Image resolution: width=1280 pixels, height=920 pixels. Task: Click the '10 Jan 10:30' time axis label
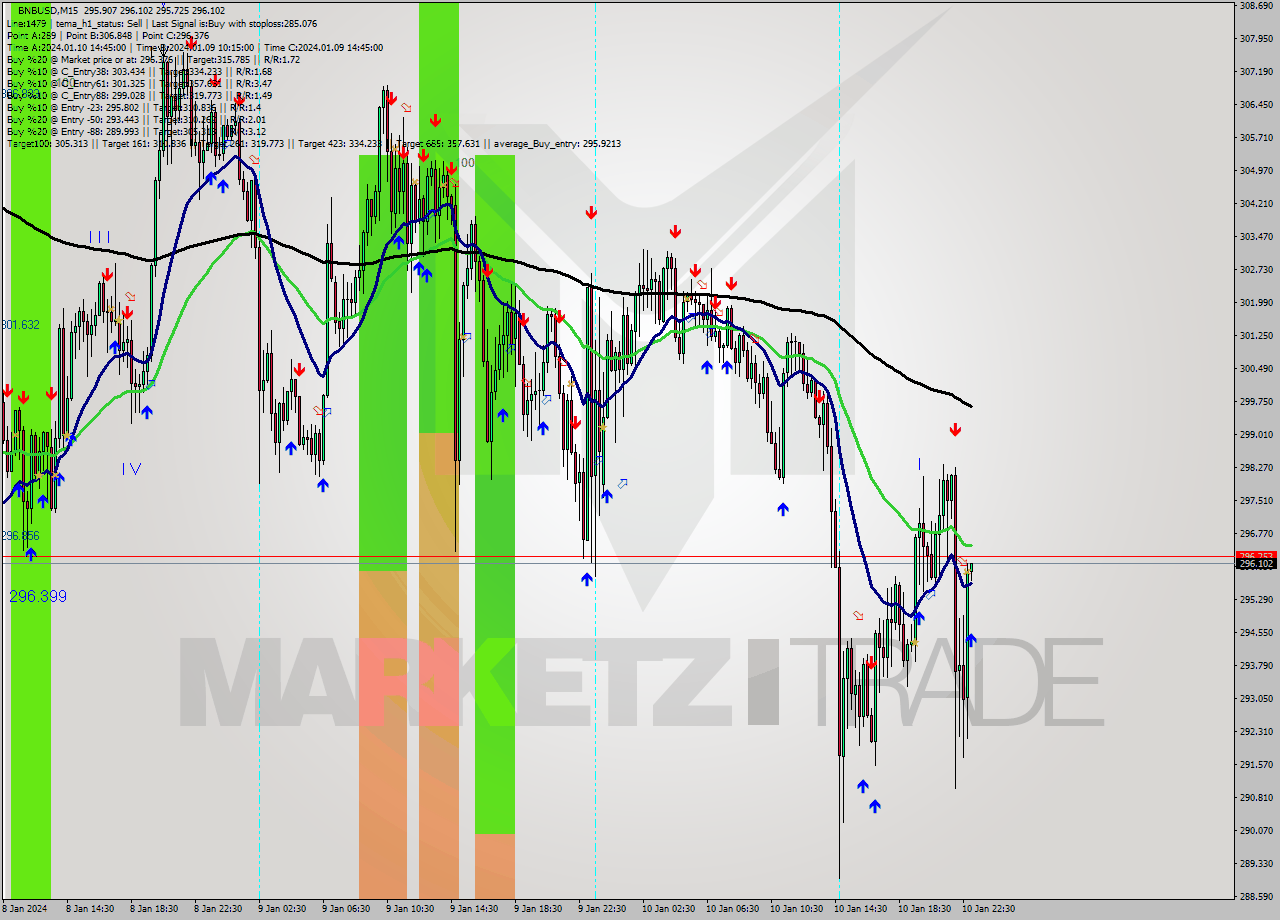(x=796, y=909)
